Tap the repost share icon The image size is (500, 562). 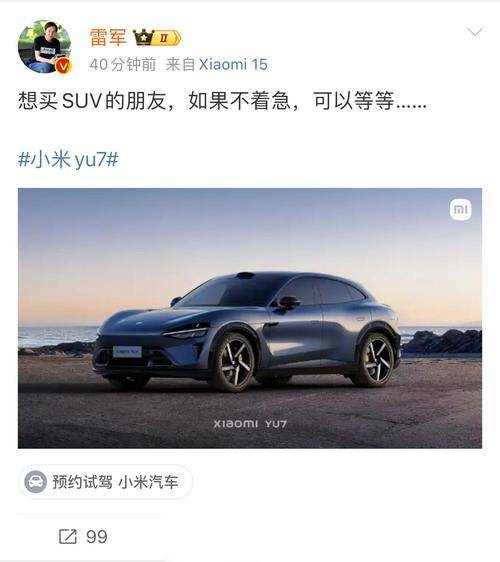pyautogui.click(x=68, y=537)
